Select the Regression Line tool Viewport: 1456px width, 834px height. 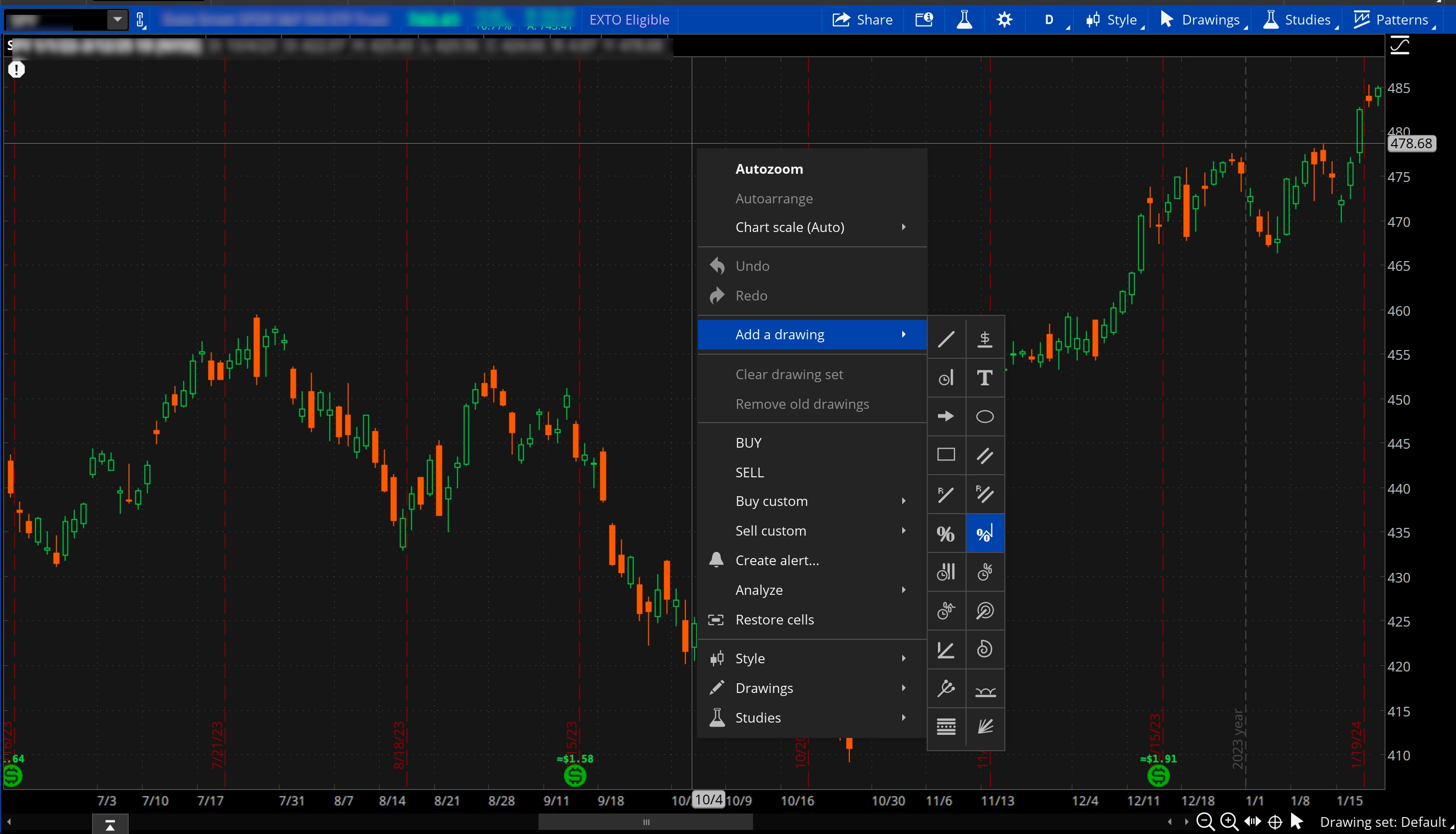[x=946, y=494]
